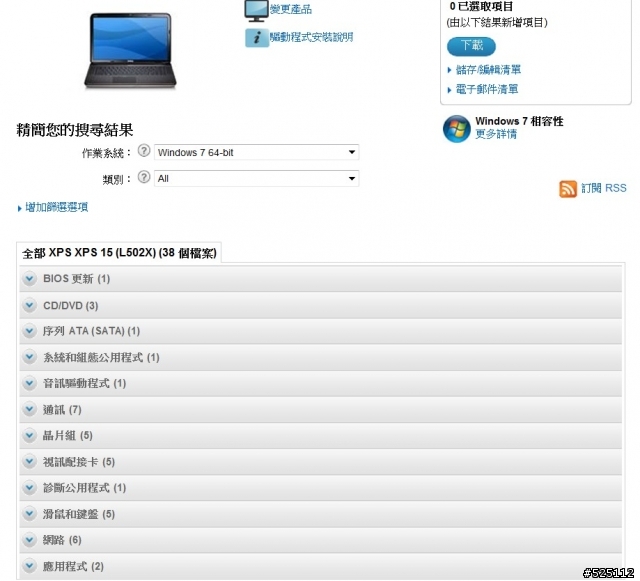The height and width of the screenshot is (581, 640).
Task: Click the 訂閱 RSS link text
Action: pyautogui.click(x=604, y=188)
